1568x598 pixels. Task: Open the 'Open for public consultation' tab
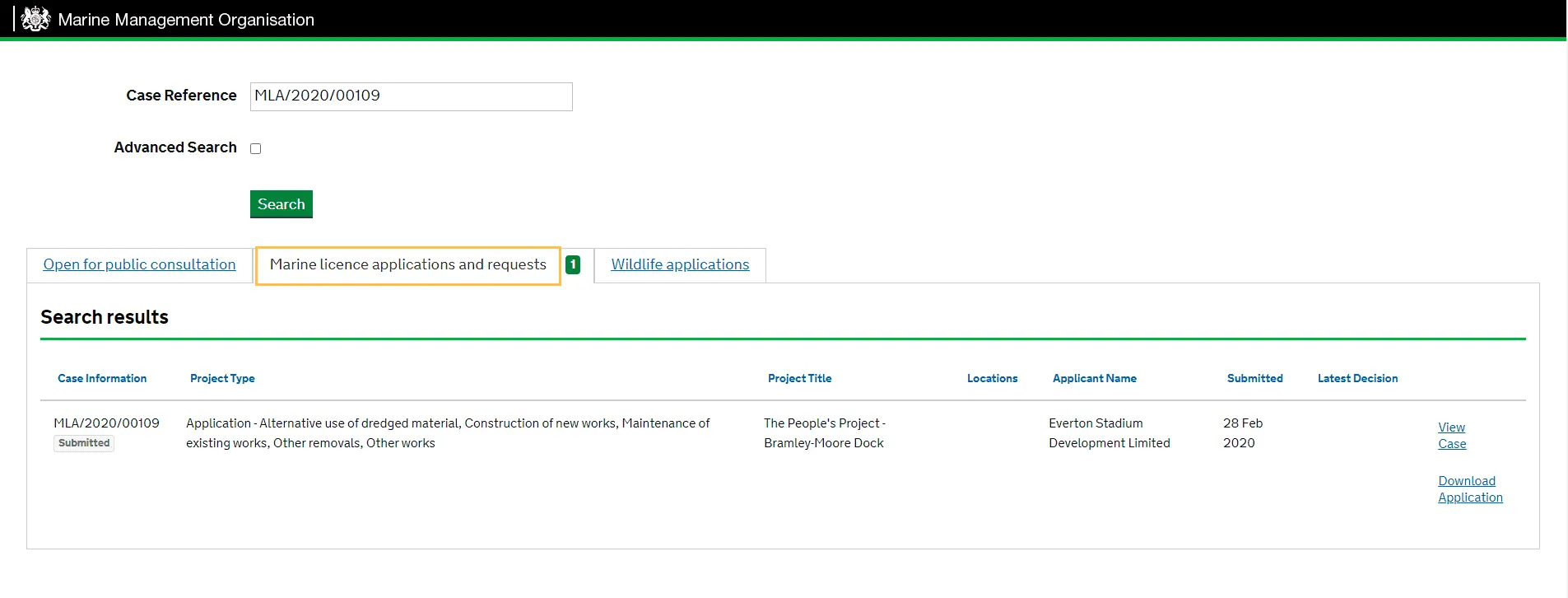139,264
